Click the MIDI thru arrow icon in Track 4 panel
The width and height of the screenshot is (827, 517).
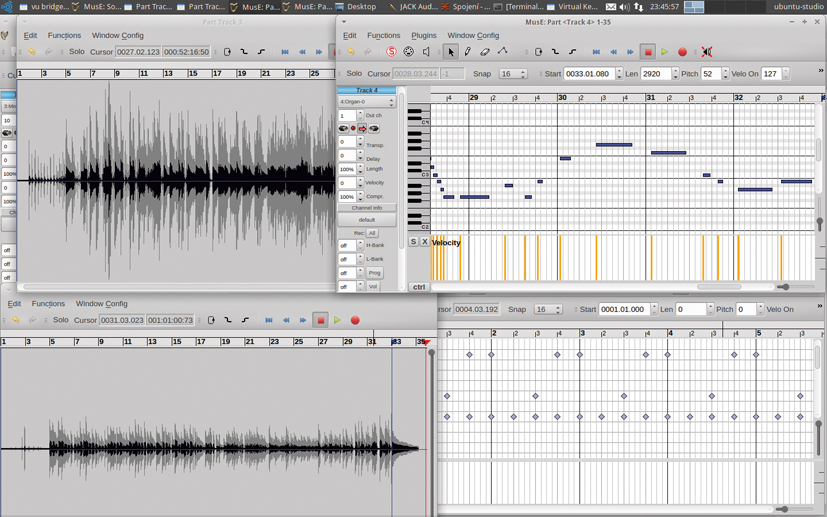(362, 128)
